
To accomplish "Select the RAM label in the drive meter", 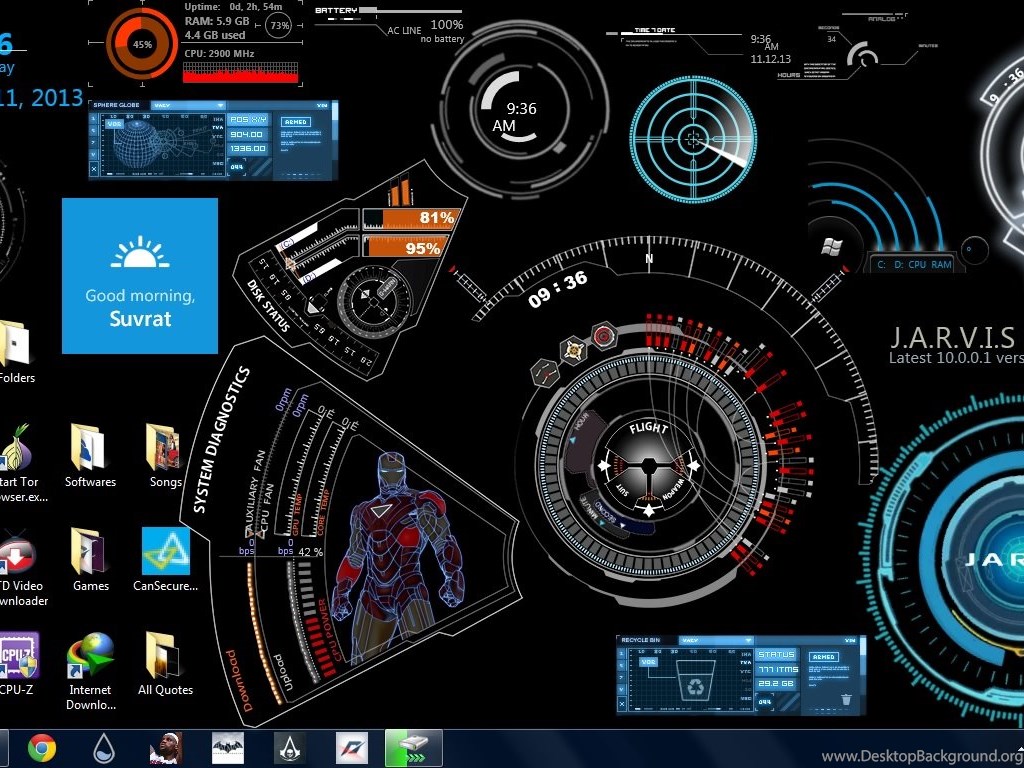I will (941, 264).
